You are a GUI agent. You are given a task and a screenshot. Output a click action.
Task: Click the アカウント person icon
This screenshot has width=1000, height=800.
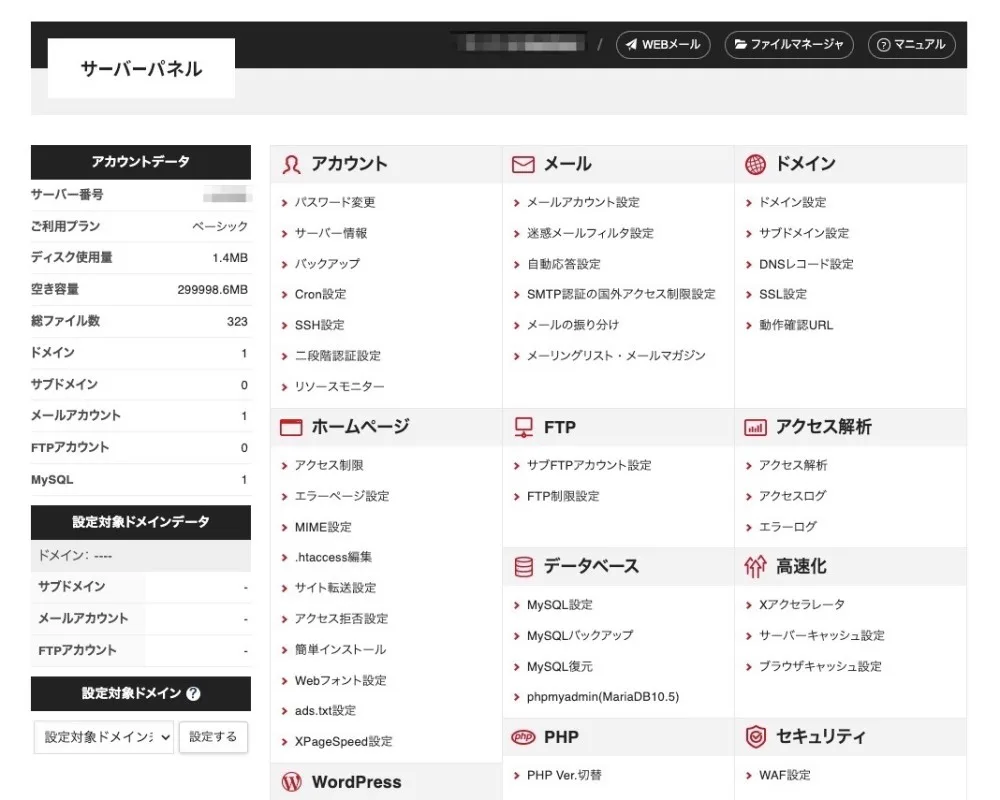click(291, 165)
